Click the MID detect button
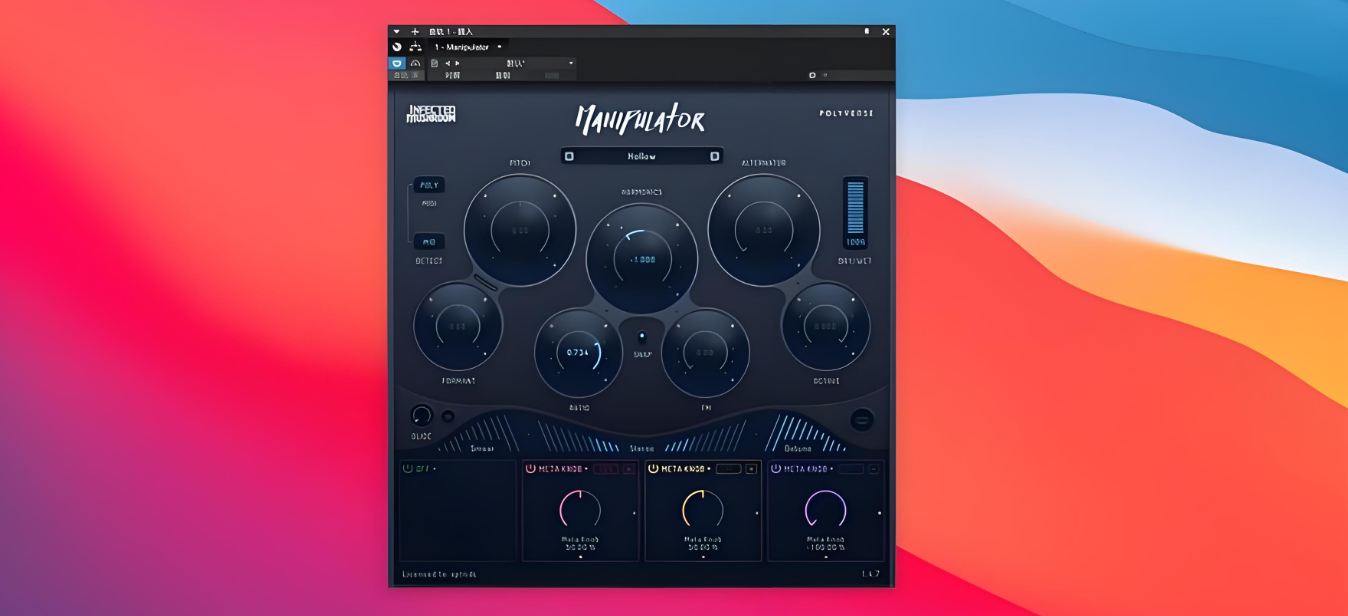This screenshot has width=1348, height=616. pos(429,241)
